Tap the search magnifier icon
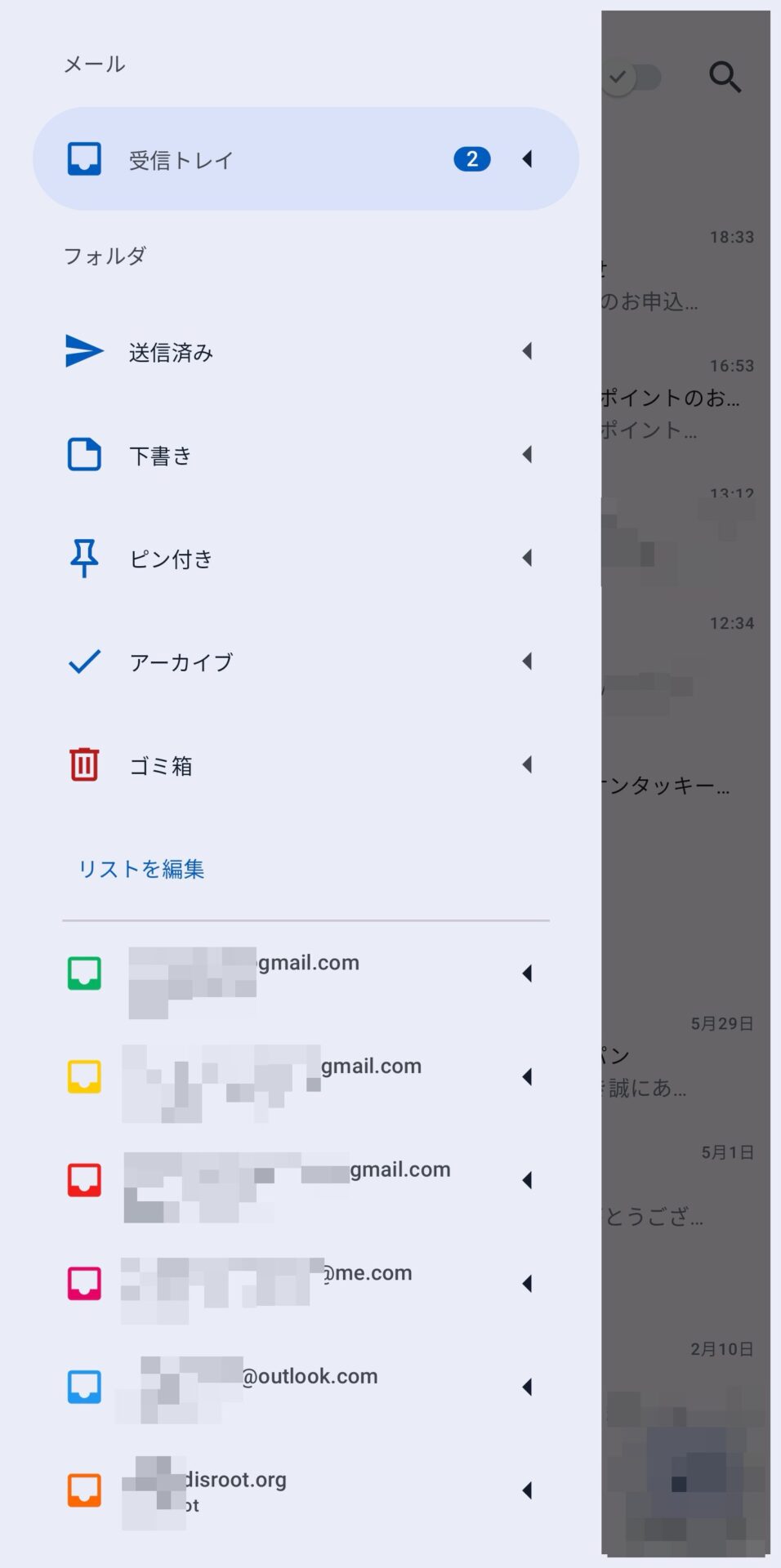Screen dimensions: 781x1568 [725, 77]
